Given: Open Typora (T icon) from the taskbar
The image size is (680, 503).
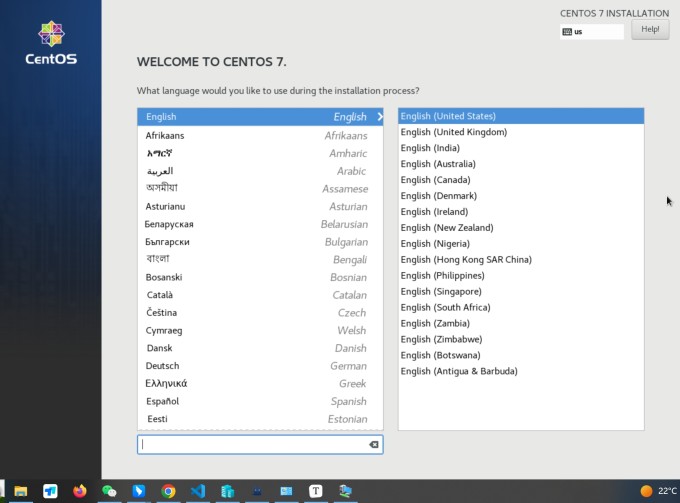Looking at the screenshot, I should click(316, 491).
